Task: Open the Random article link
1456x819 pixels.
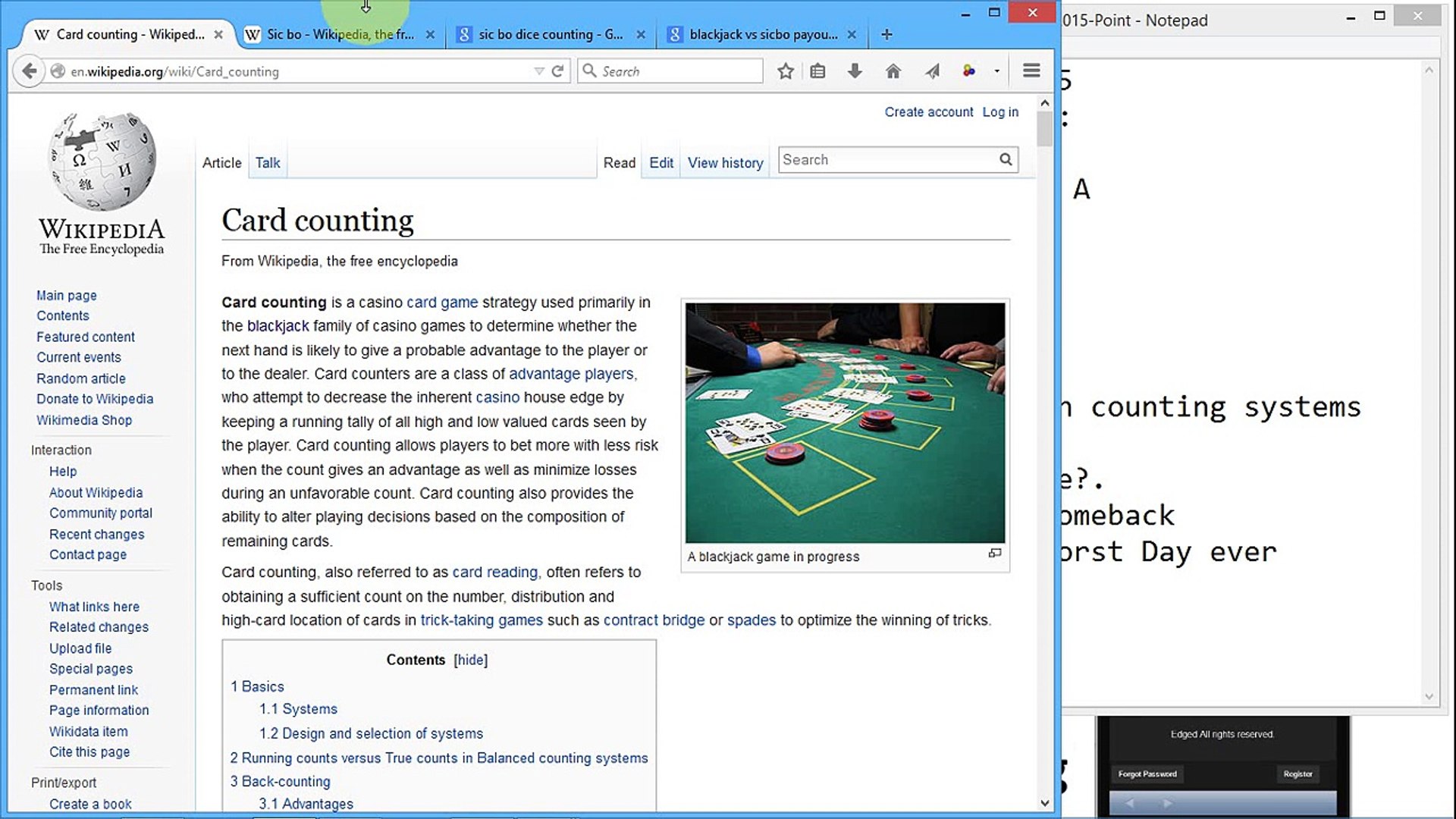Action: coord(80,378)
